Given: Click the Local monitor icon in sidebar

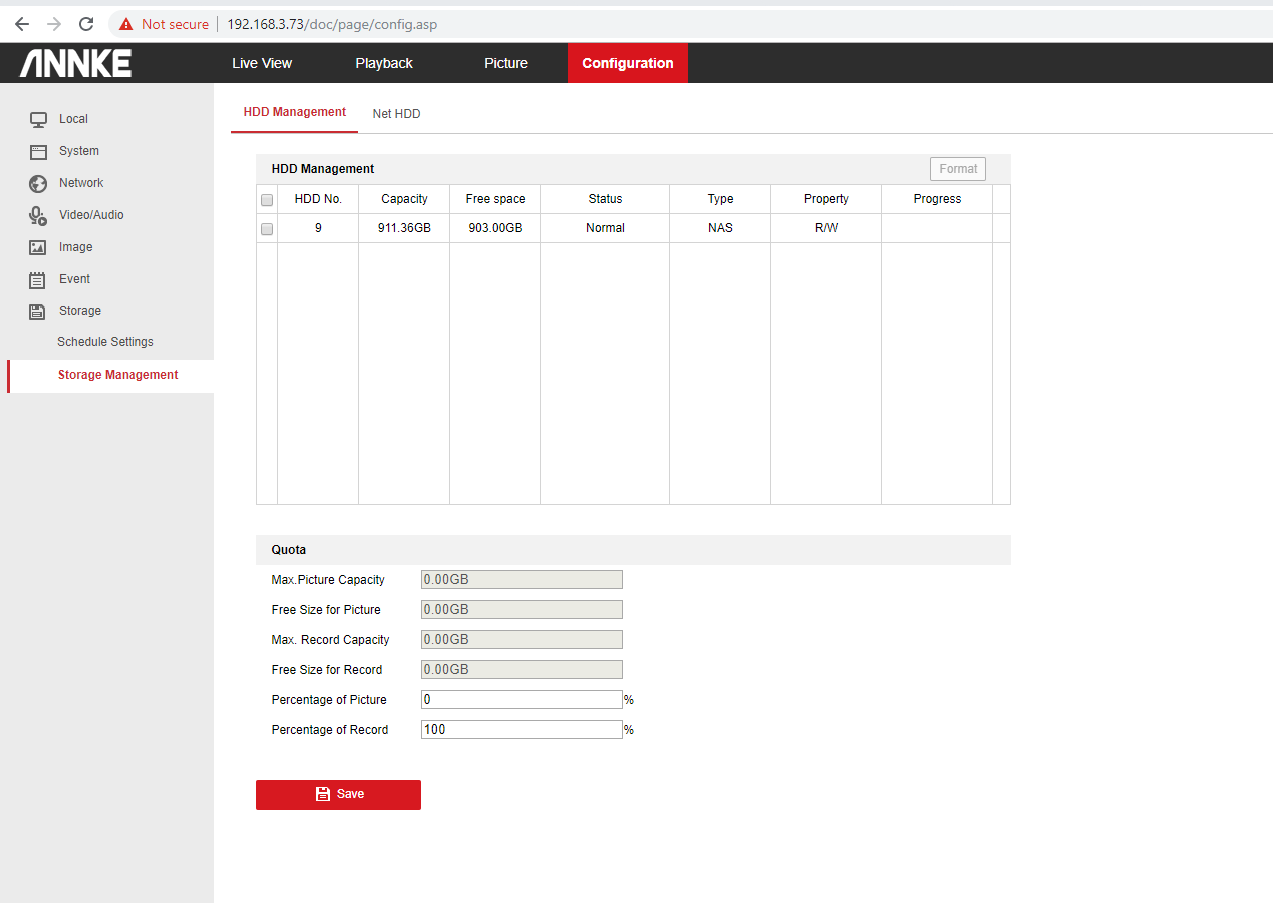Looking at the screenshot, I should [x=38, y=119].
